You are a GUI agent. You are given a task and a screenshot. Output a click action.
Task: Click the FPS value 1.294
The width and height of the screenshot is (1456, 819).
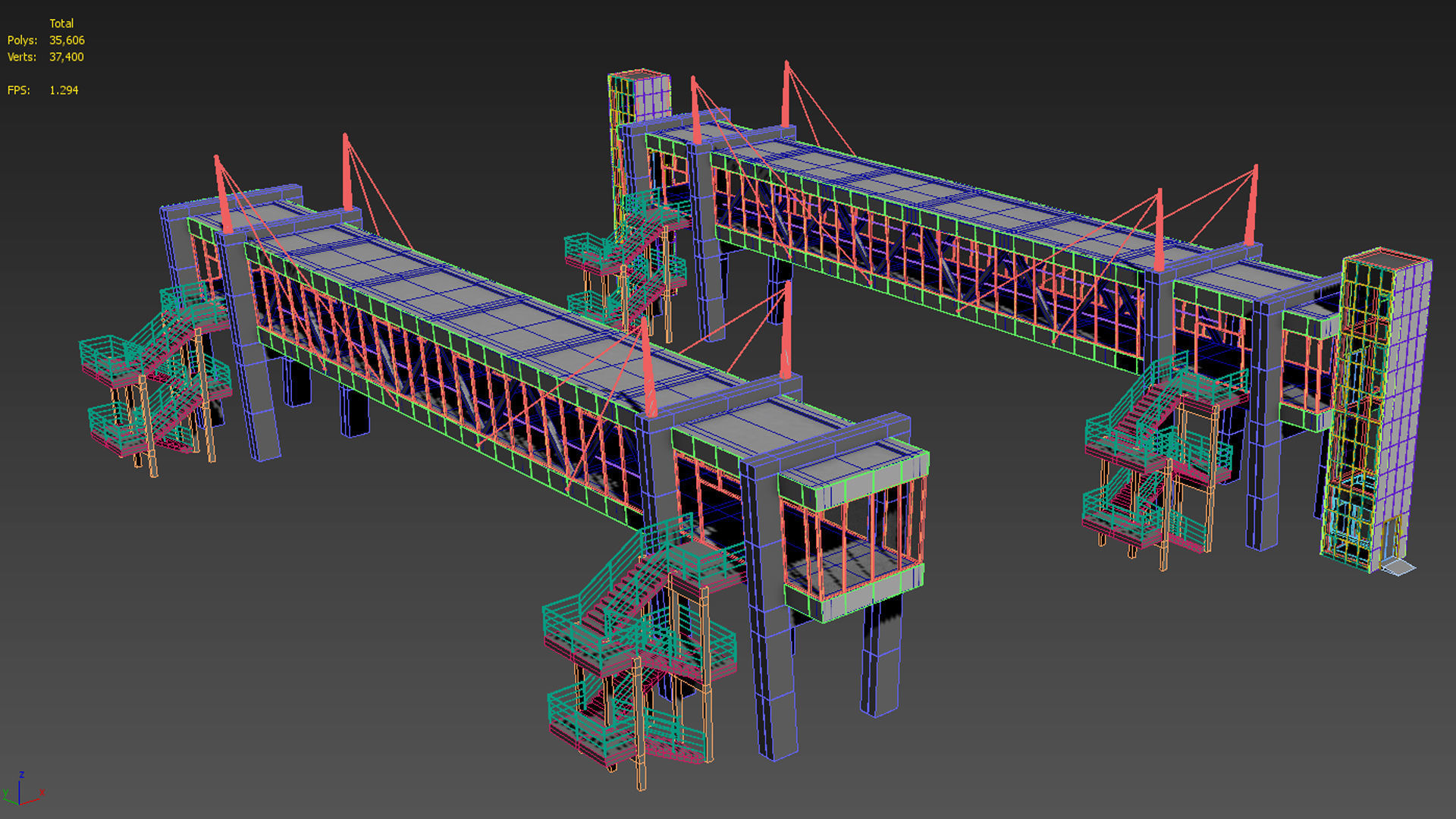pos(64,90)
